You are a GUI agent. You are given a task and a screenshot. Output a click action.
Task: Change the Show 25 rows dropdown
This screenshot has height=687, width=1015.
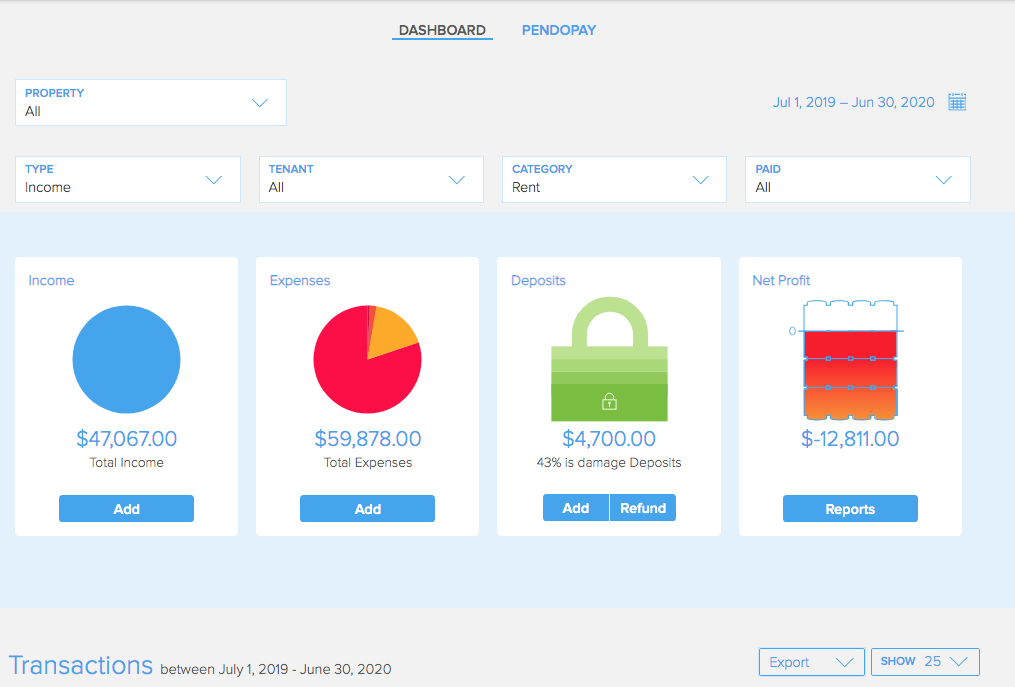click(x=925, y=662)
